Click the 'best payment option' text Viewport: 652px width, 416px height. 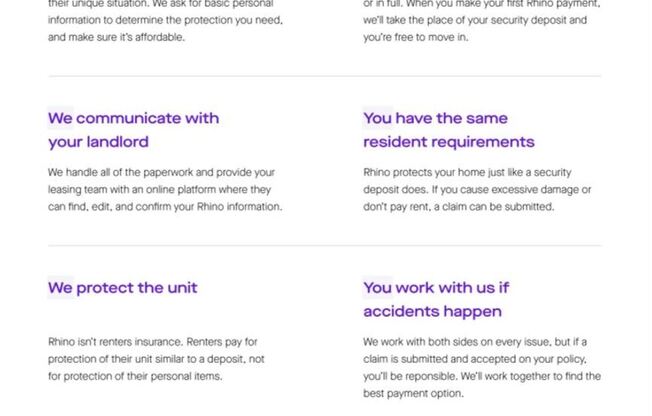tap(413, 394)
